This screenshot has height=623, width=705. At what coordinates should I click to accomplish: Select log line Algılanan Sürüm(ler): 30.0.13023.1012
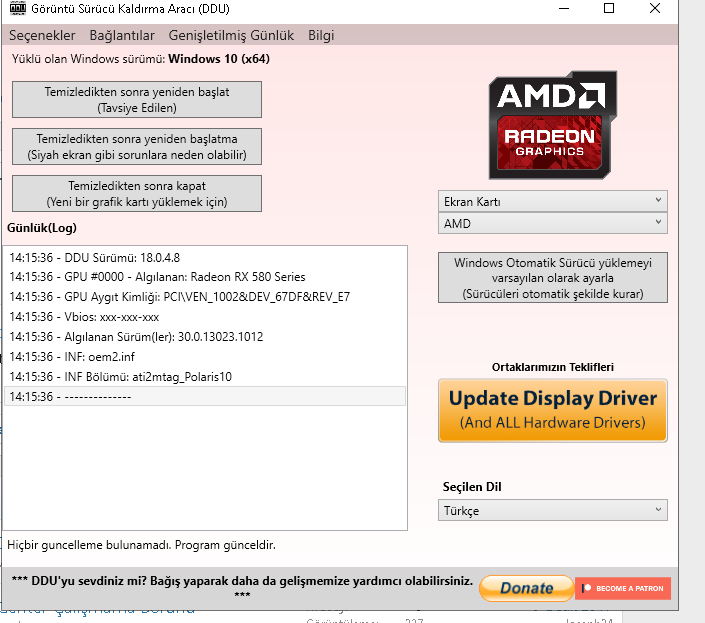click(205, 337)
